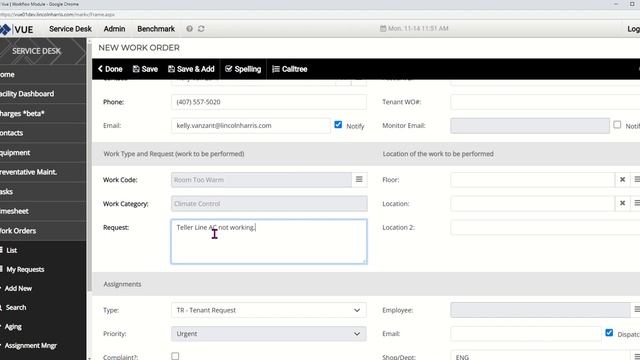640x360 pixels.
Task: Check Notify next to Monitor Email
Action: point(617,124)
